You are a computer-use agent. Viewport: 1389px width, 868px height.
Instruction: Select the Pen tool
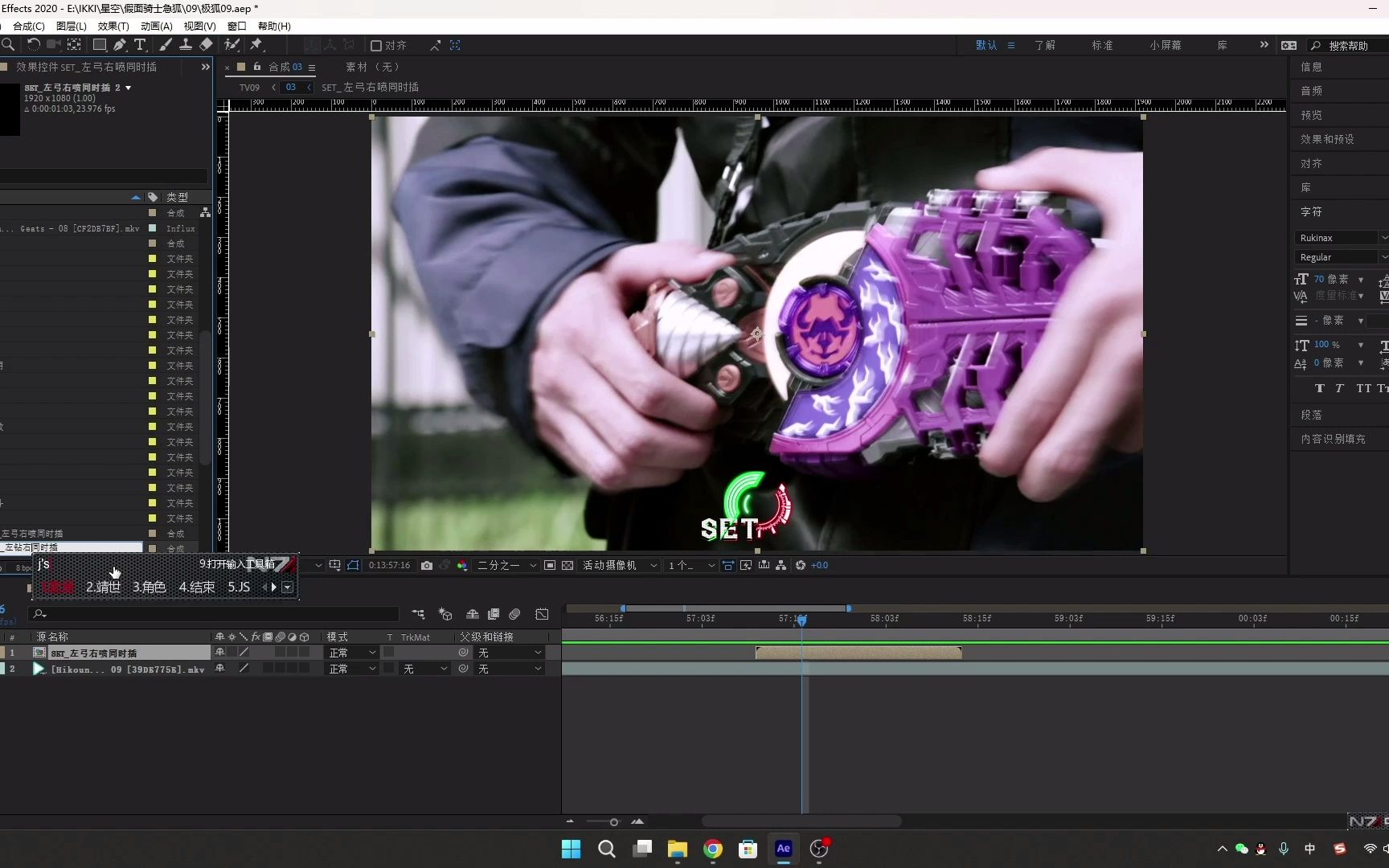(x=120, y=45)
